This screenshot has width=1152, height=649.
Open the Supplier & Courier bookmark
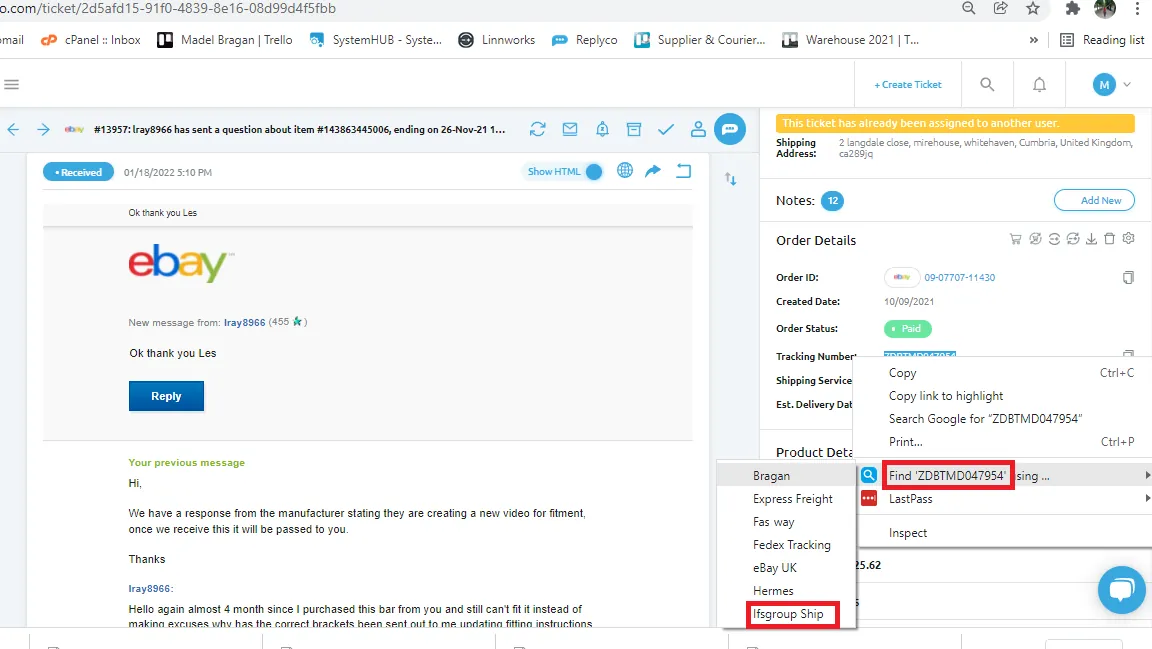pyautogui.click(x=700, y=40)
